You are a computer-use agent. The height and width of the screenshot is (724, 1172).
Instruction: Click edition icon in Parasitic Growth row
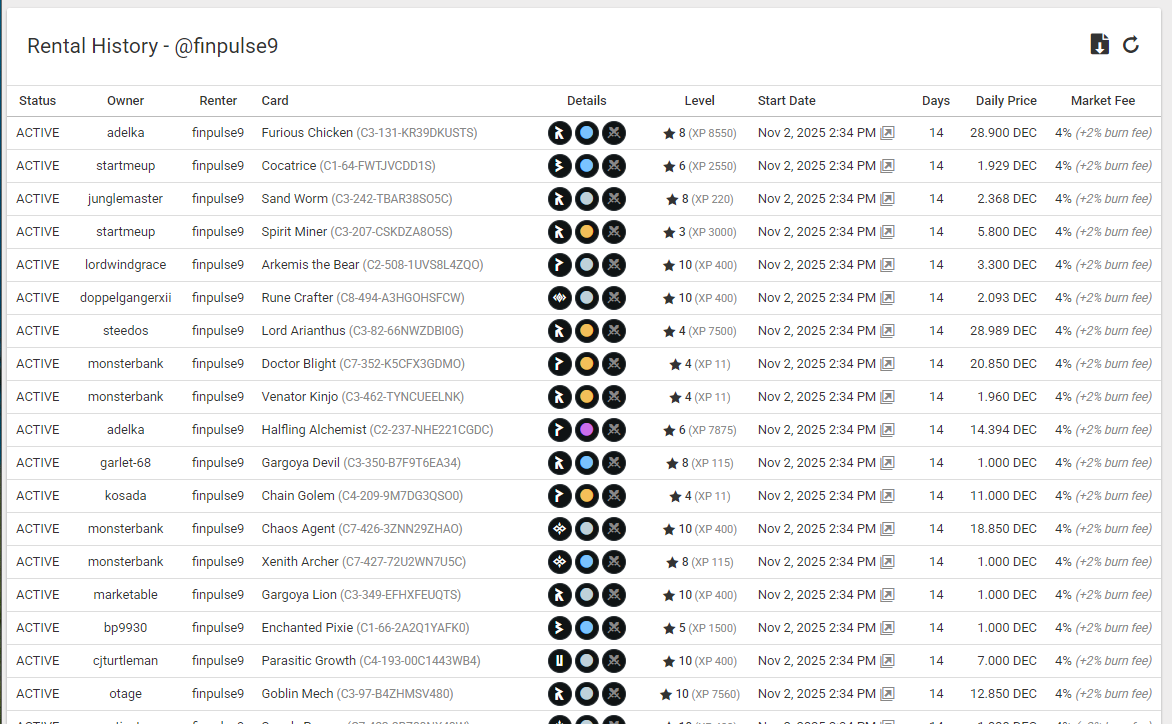click(x=559, y=660)
